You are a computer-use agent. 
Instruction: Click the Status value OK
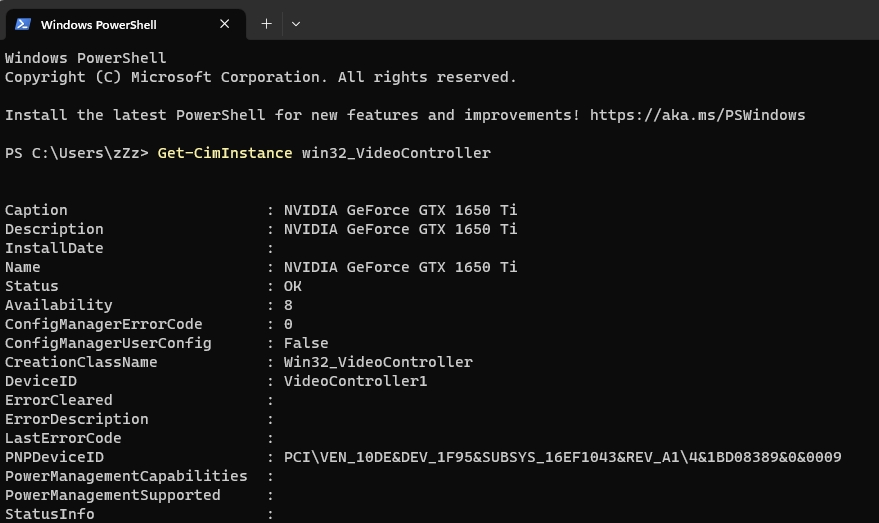[293, 286]
